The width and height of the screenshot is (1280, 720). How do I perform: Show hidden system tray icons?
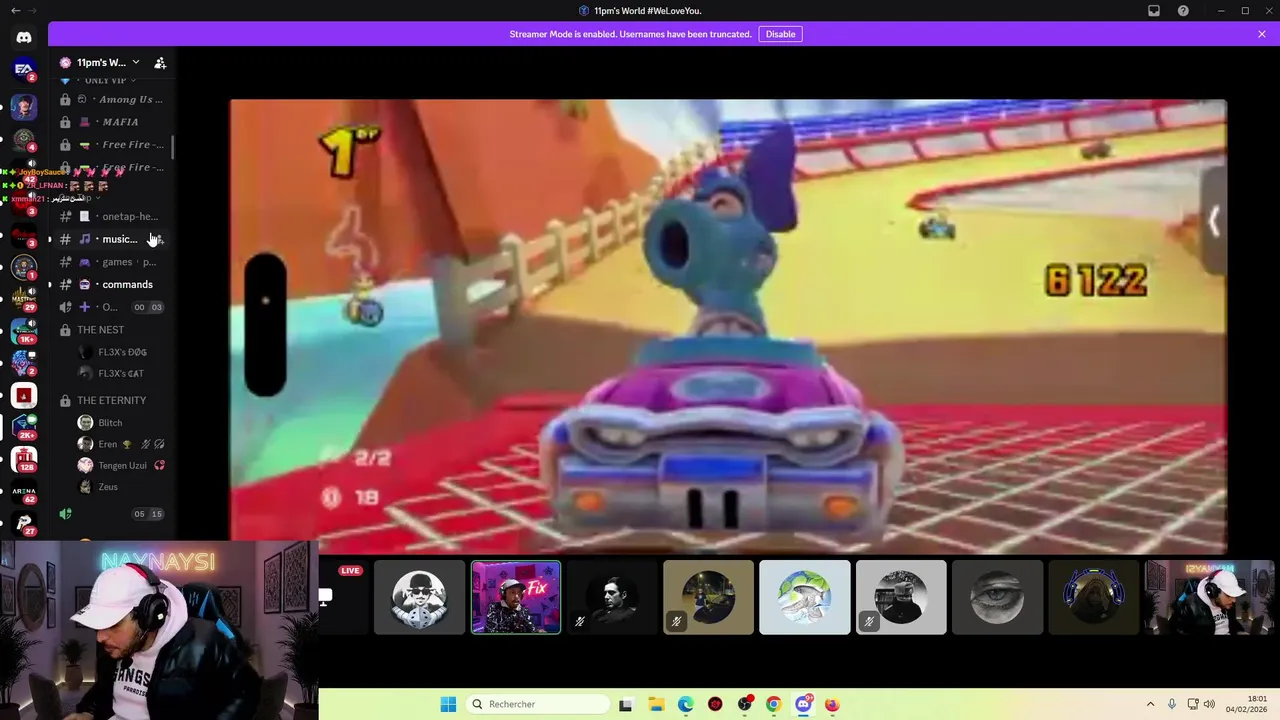click(1150, 704)
